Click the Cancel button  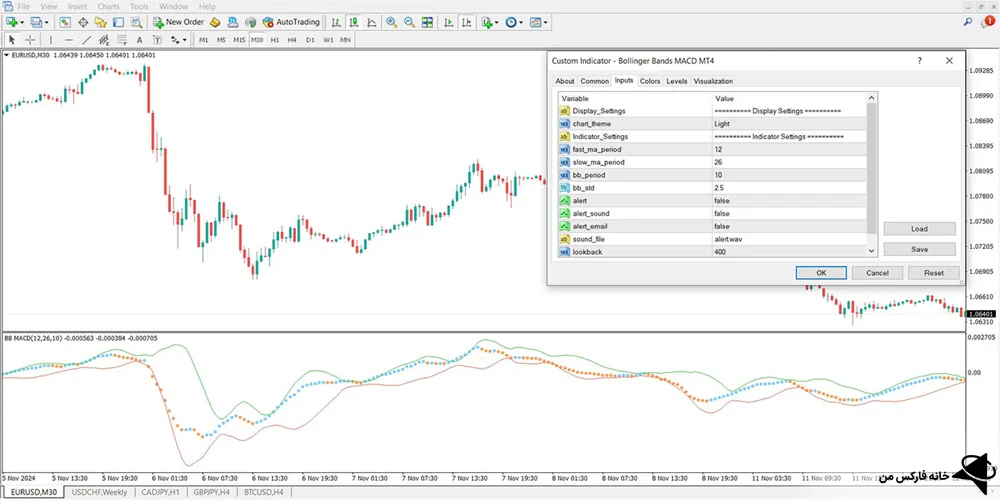click(878, 272)
